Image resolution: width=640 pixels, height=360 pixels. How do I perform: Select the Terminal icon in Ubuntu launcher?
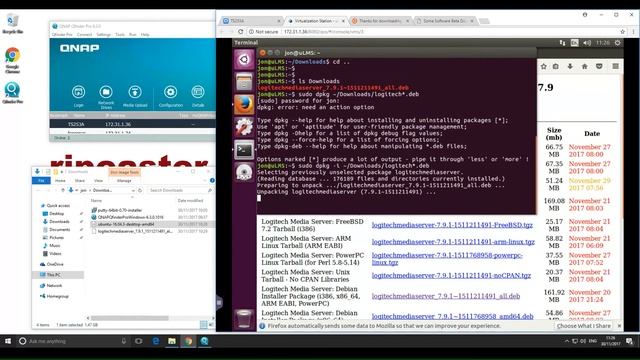(x=244, y=150)
